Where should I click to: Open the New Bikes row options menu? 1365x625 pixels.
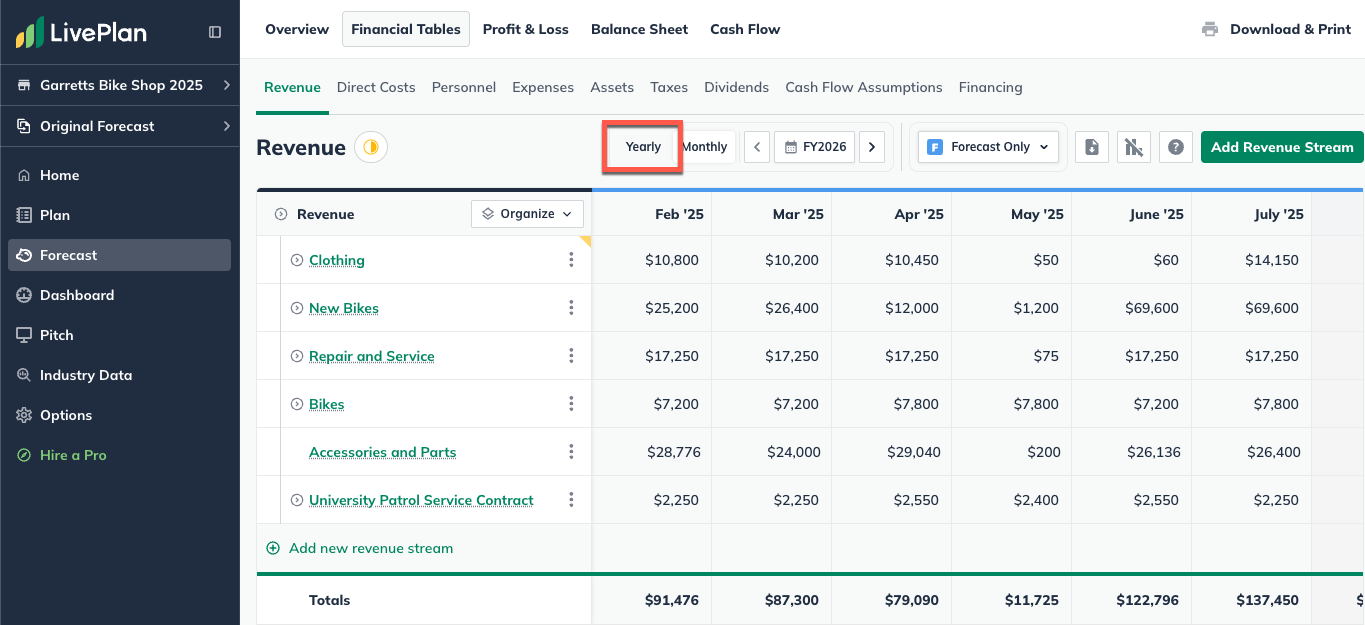pos(571,308)
